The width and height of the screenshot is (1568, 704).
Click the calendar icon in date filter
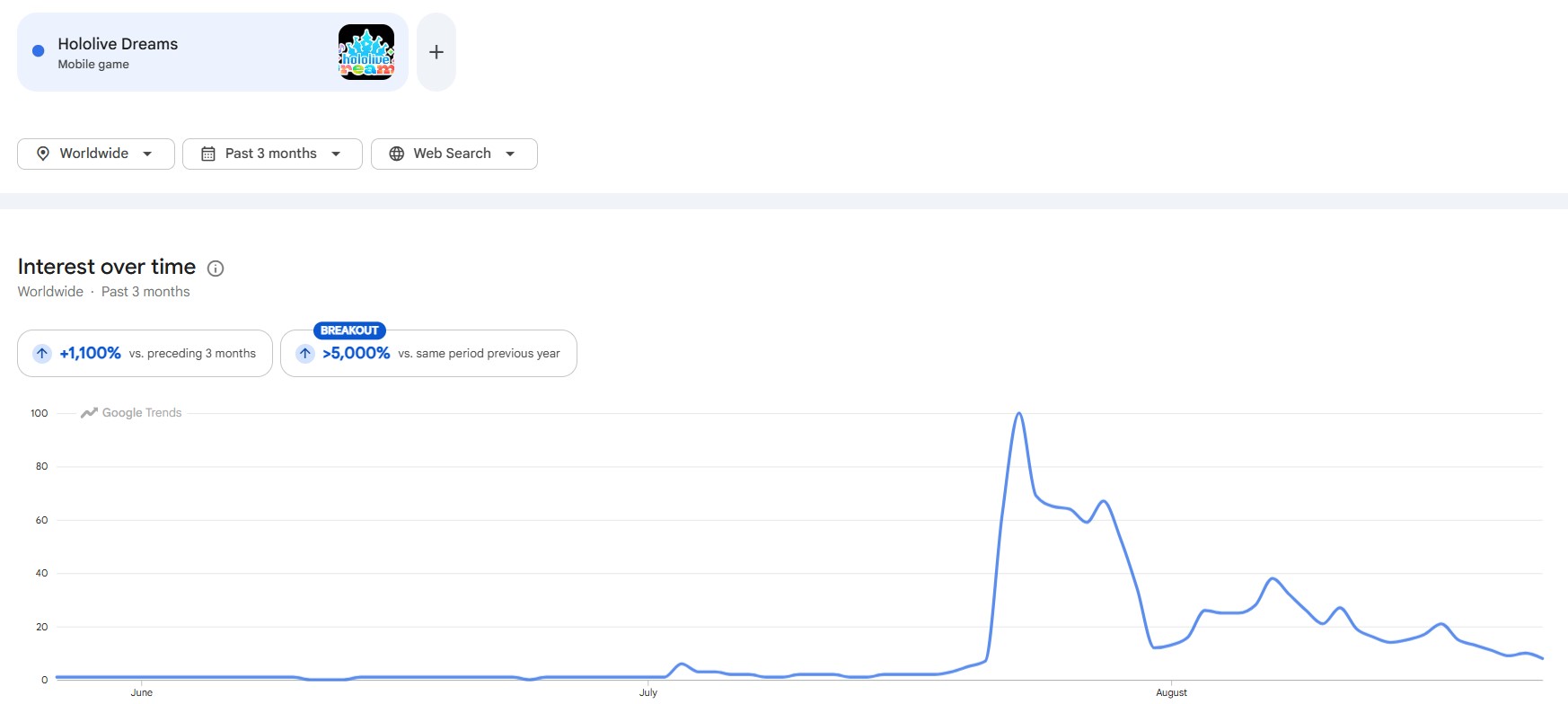[207, 154]
